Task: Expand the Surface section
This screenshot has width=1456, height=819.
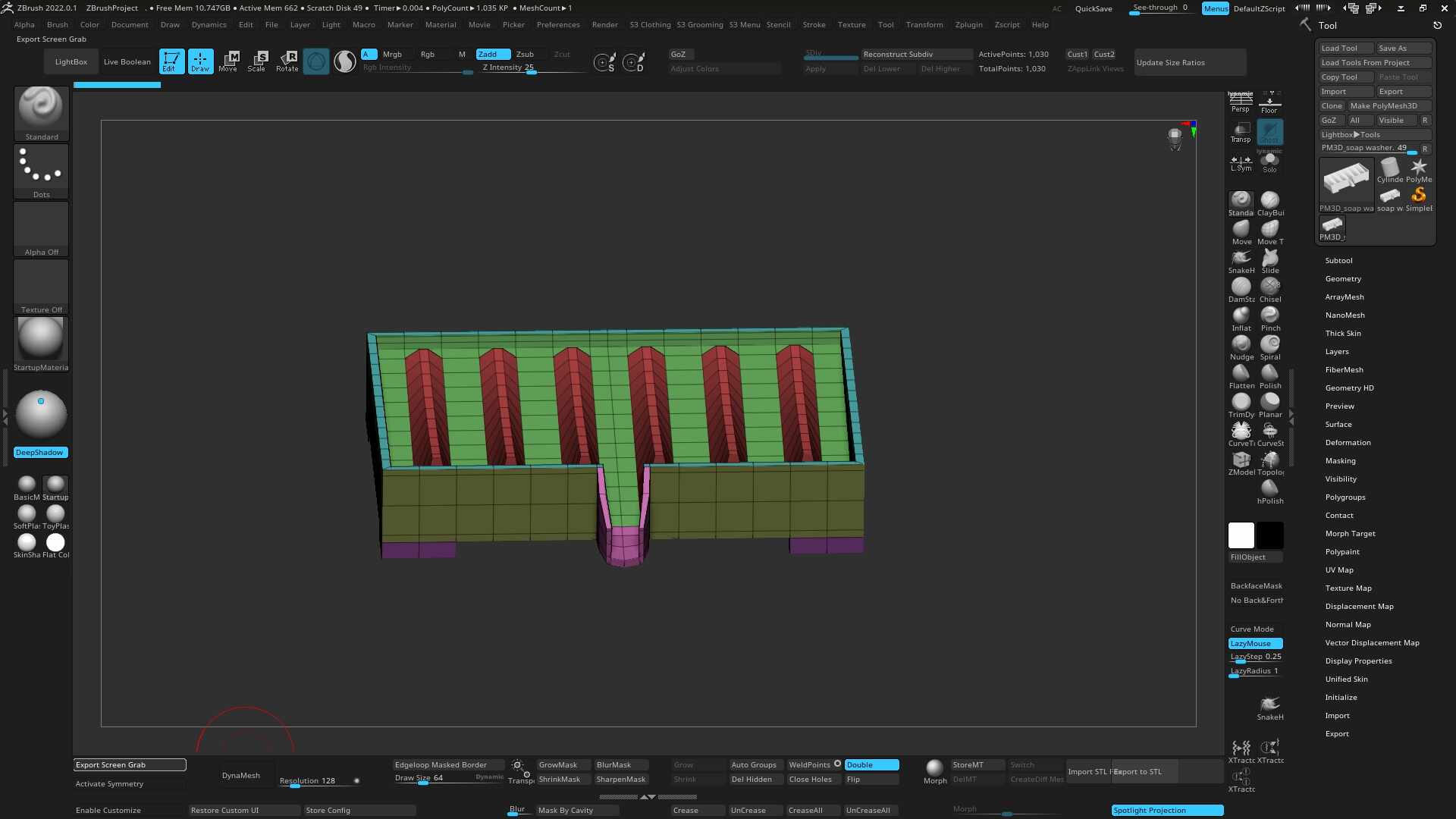Action: (x=1338, y=424)
